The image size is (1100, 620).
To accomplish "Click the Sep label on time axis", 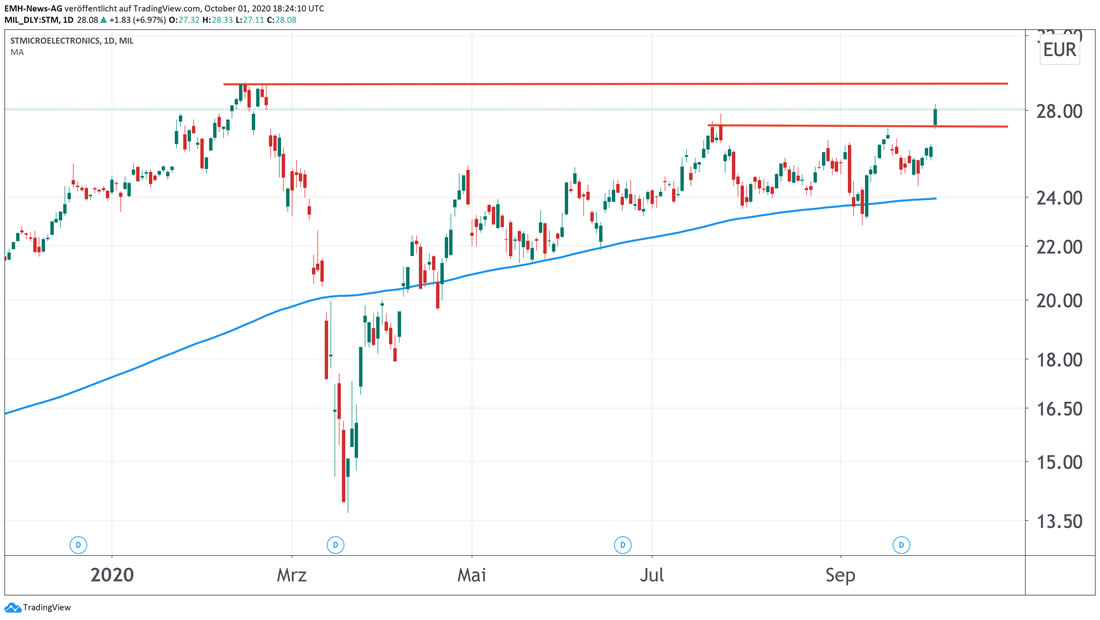I will pyautogui.click(x=840, y=575).
